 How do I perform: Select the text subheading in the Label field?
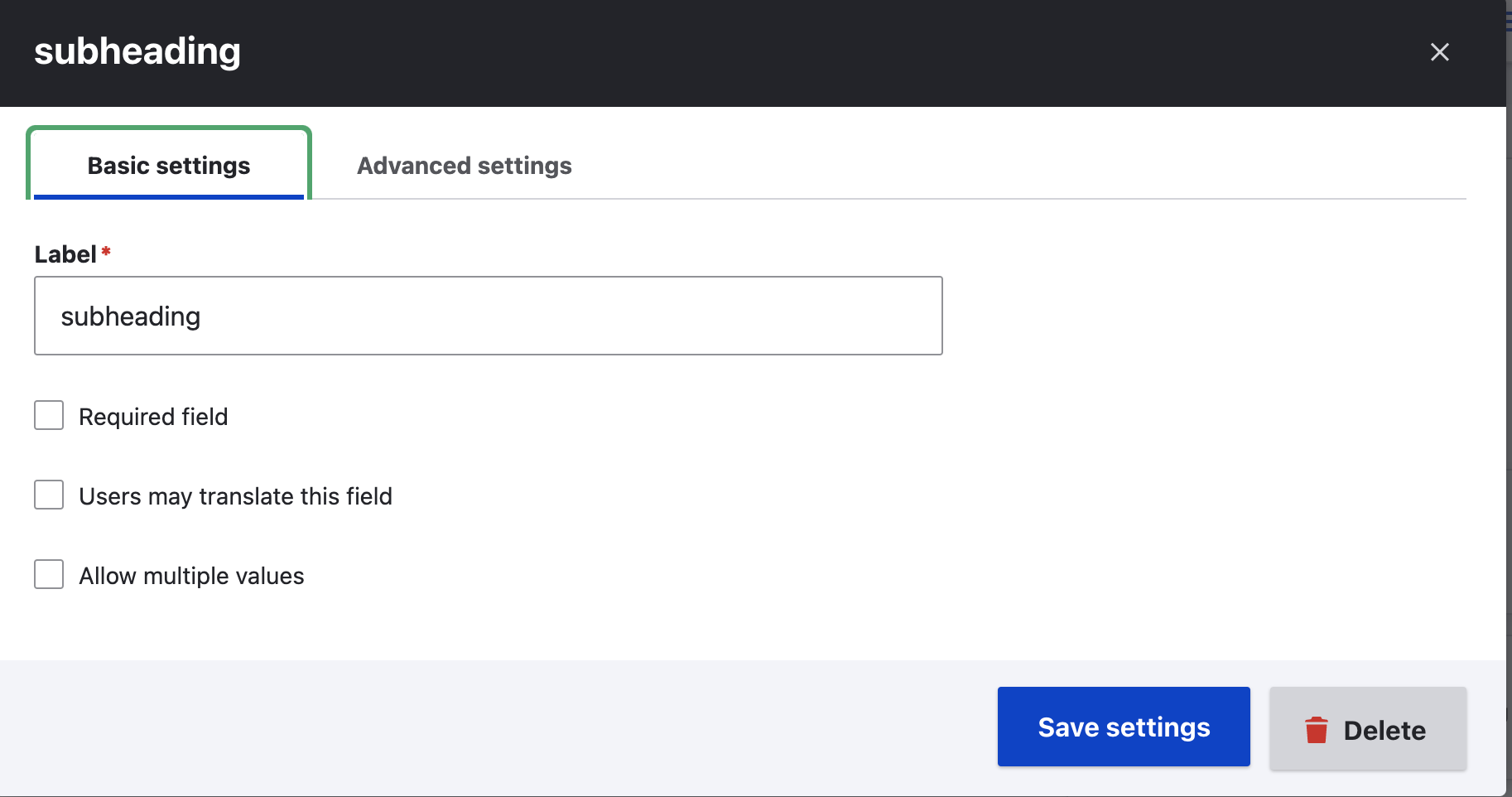(130, 316)
